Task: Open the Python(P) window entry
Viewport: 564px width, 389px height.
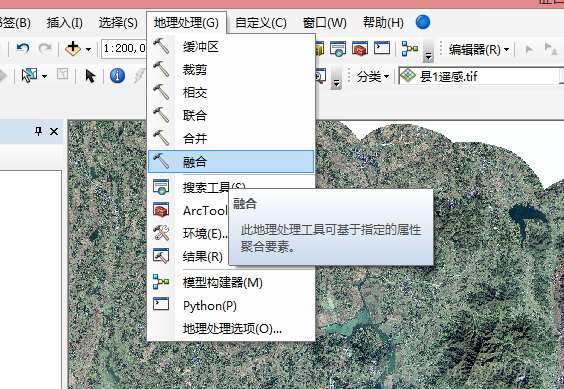Action: coord(231,306)
